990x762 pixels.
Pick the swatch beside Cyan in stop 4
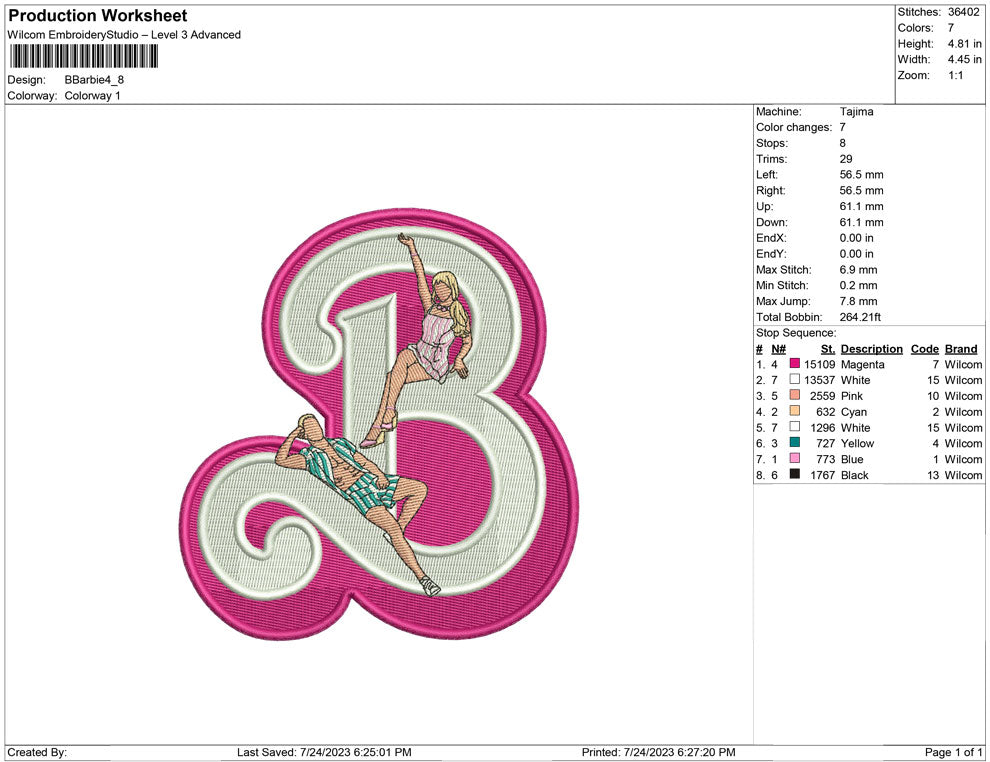tap(795, 412)
